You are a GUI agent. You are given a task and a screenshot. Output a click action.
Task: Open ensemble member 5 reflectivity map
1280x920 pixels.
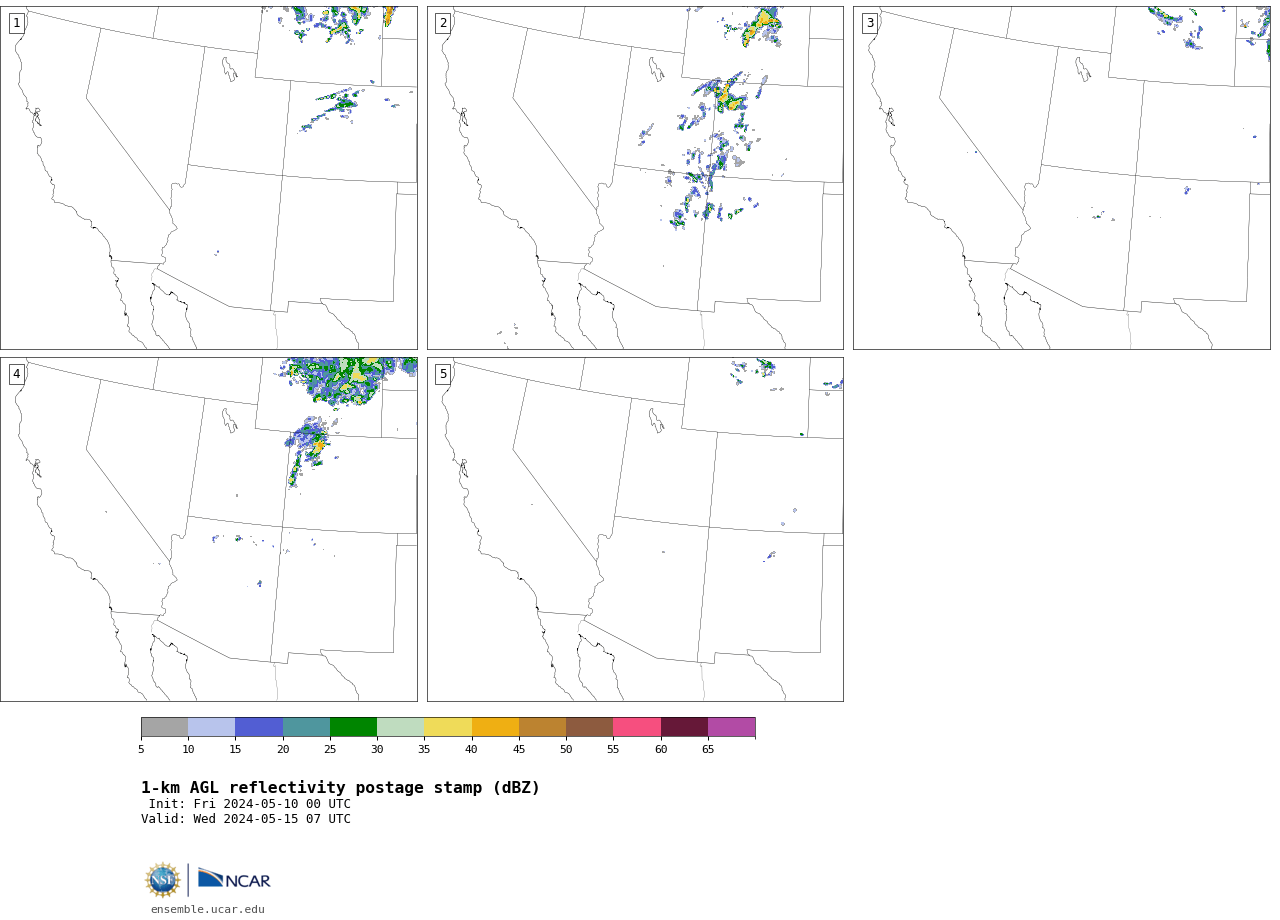[x=635, y=529]
